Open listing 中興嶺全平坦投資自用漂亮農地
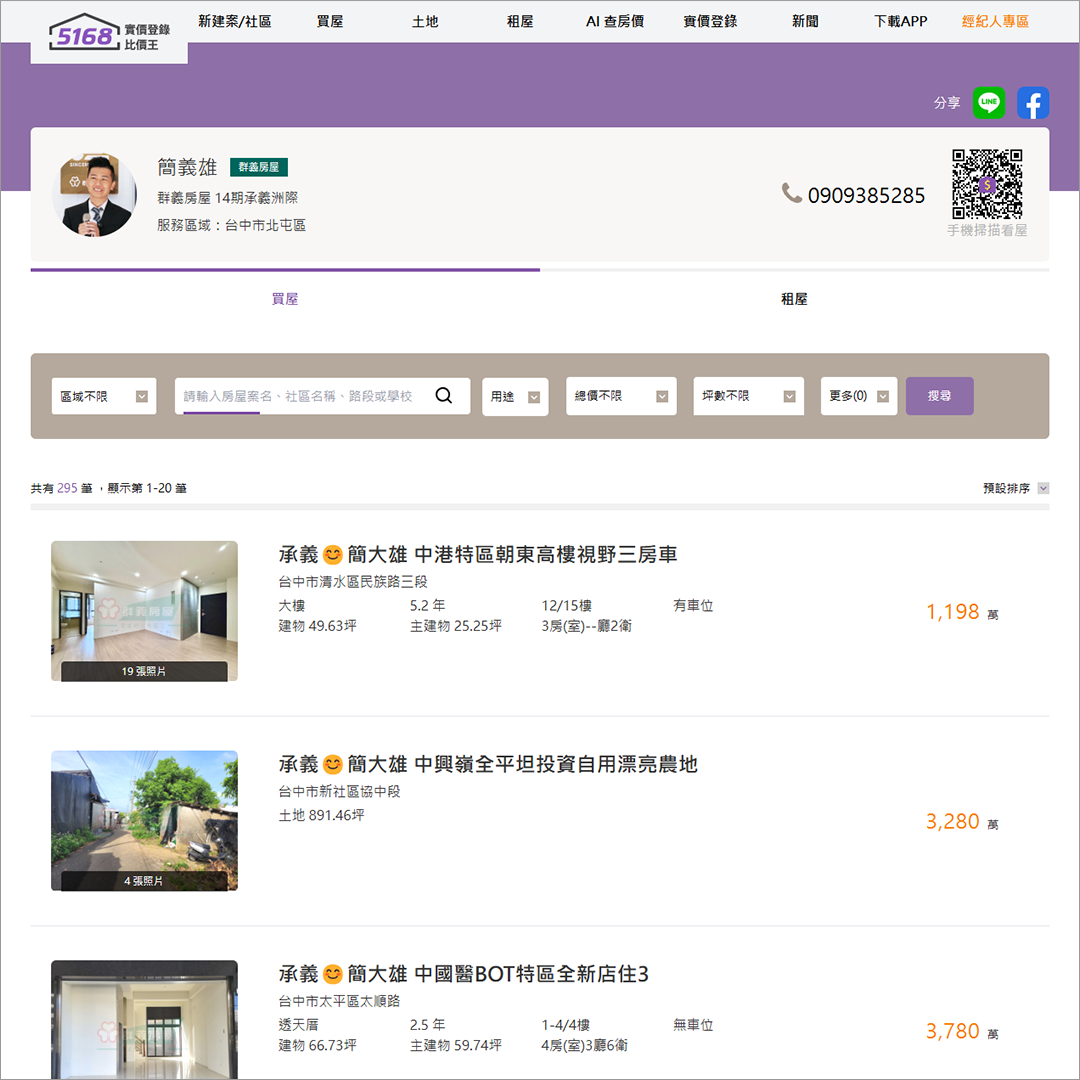1080x1080 pixels. [488, 764]
